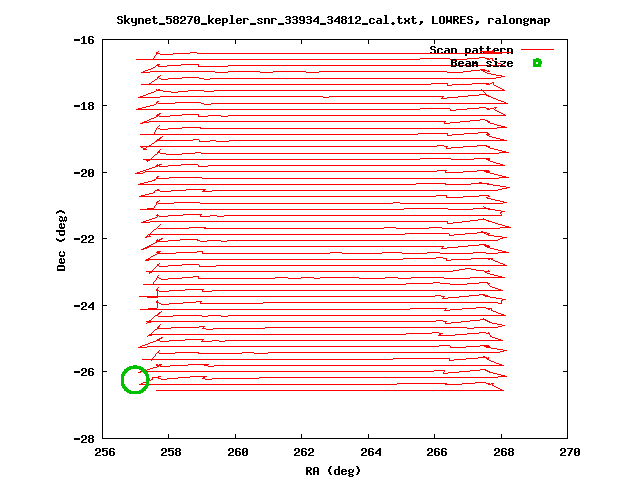
Task: Click the -28 Dec tick label
Action: tap(84, 439)
